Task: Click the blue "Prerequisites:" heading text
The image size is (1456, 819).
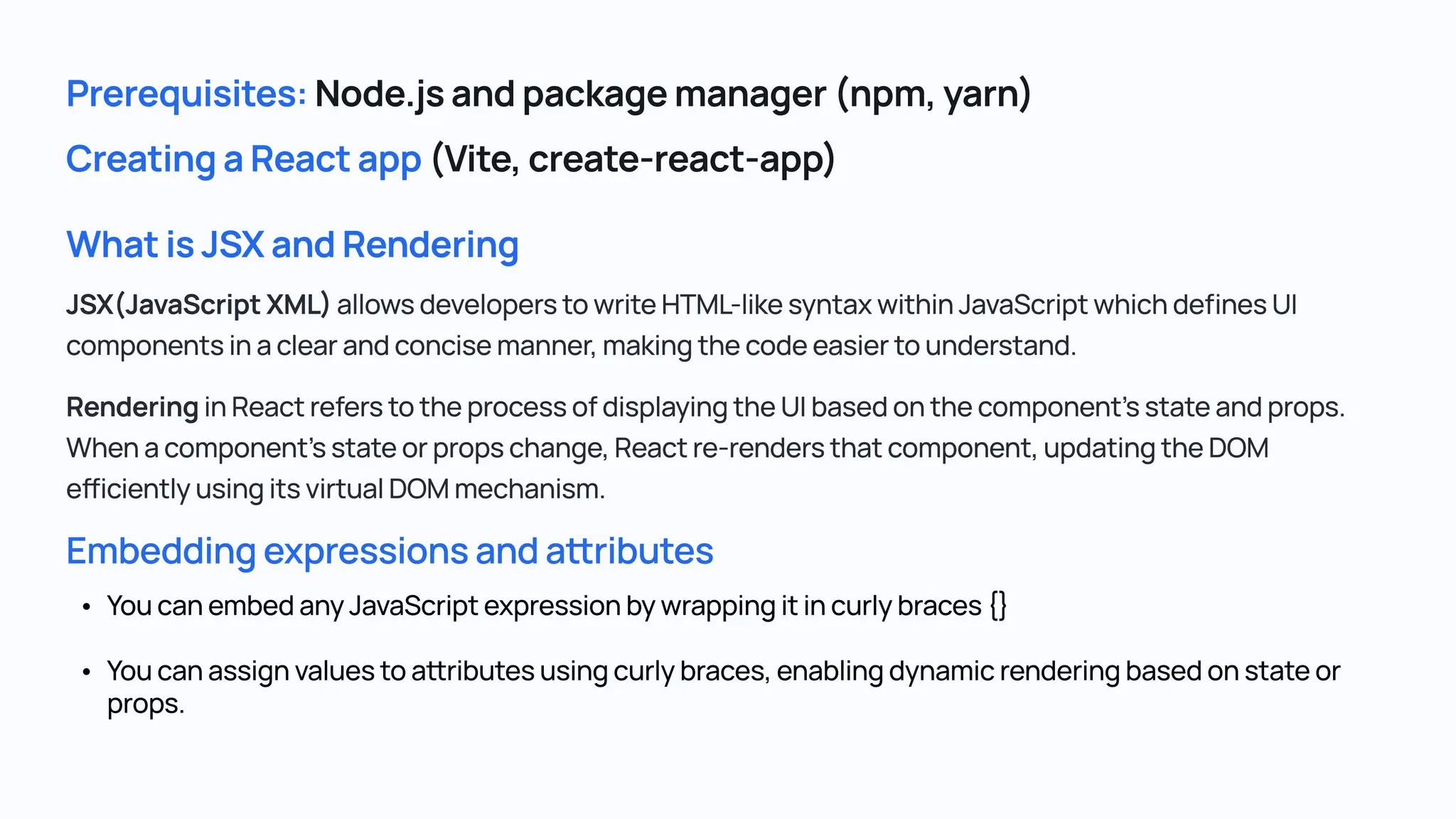Action: (186, 94)
